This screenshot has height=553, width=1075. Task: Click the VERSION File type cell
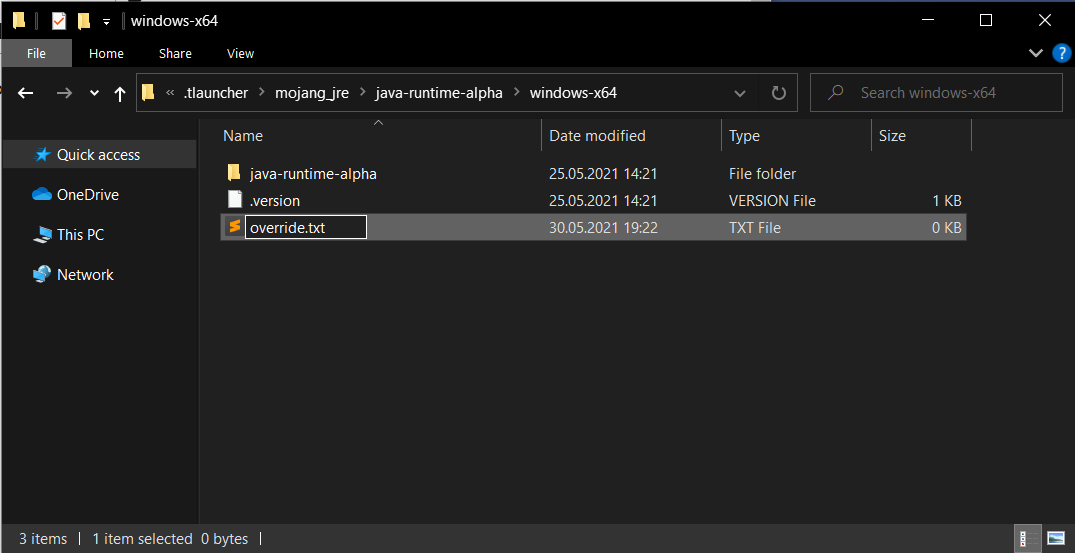(x=772, y=201)
